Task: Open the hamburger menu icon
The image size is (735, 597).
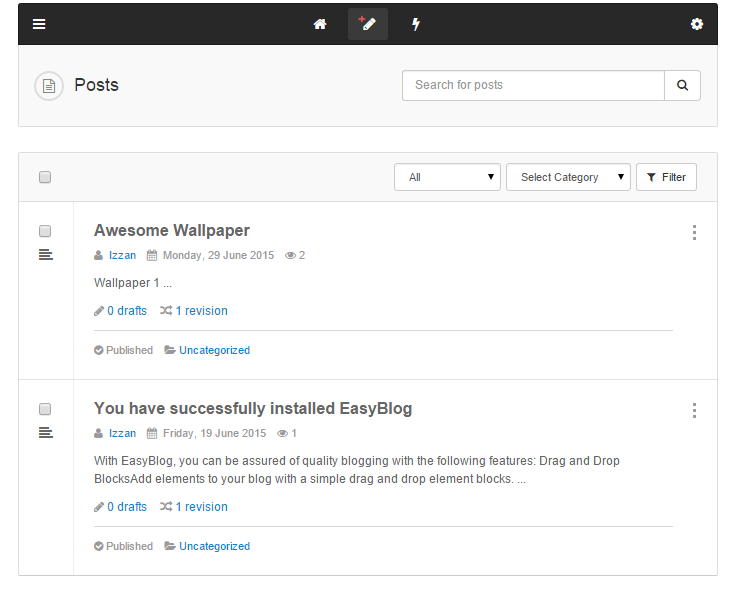Action: [x=39, y=24]
